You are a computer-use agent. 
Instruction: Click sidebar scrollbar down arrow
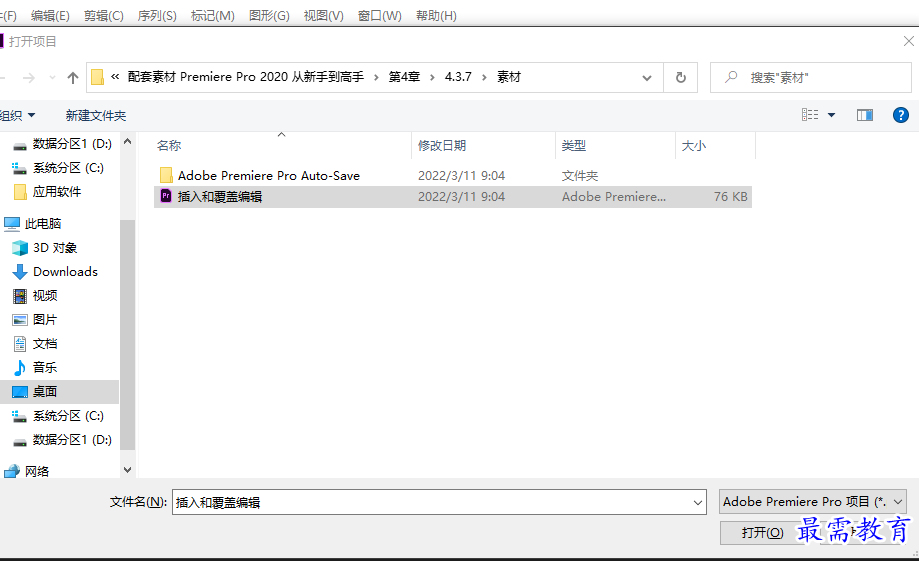[127, 470]
